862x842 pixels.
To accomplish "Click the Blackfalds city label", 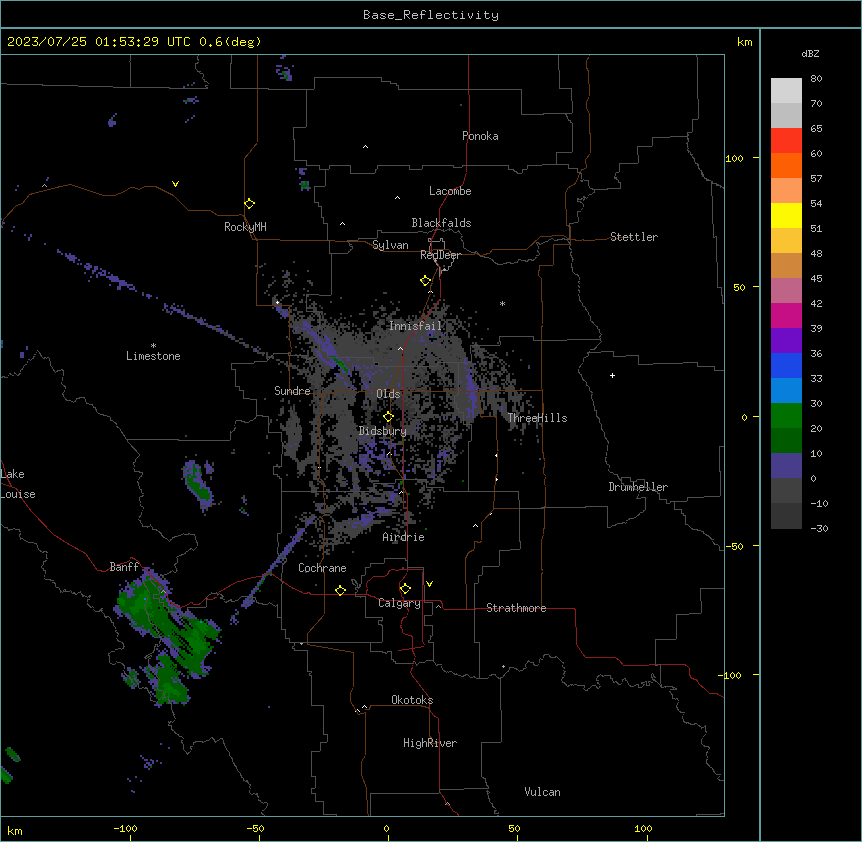I will pyautogui.click(x=441, y=223).
